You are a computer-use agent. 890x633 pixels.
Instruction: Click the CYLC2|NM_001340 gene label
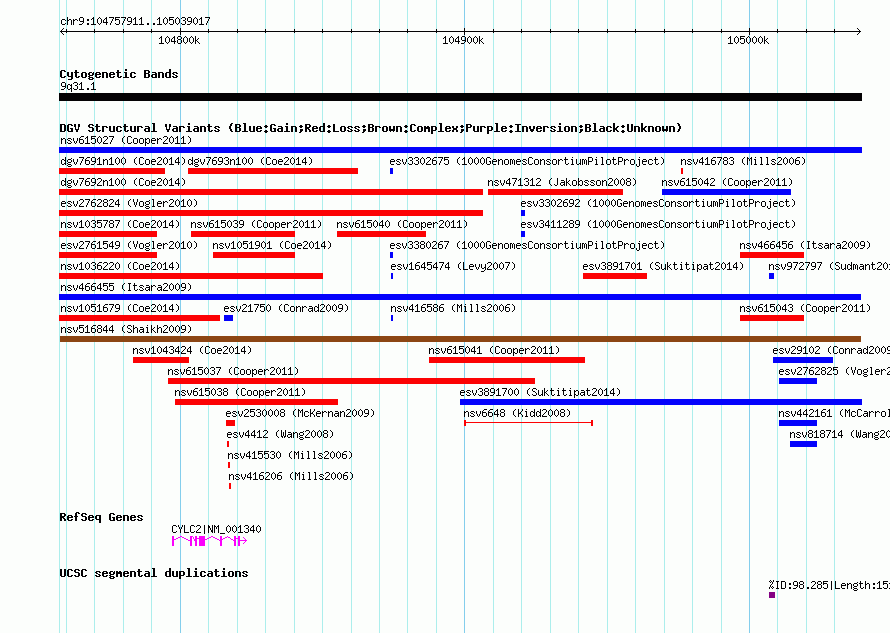(216, 529)
